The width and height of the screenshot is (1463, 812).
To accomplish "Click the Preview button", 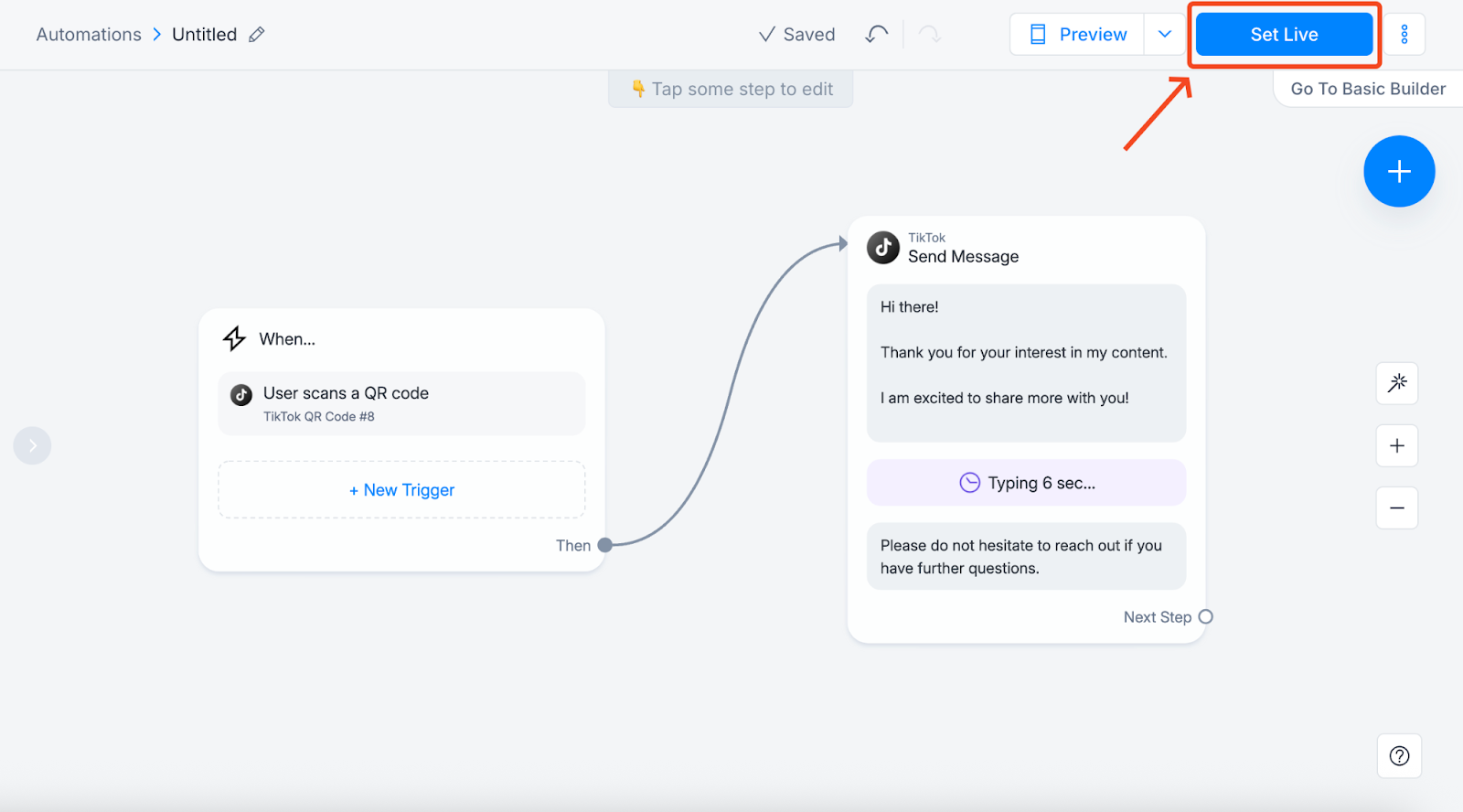I will click(x=1077, y=35).
